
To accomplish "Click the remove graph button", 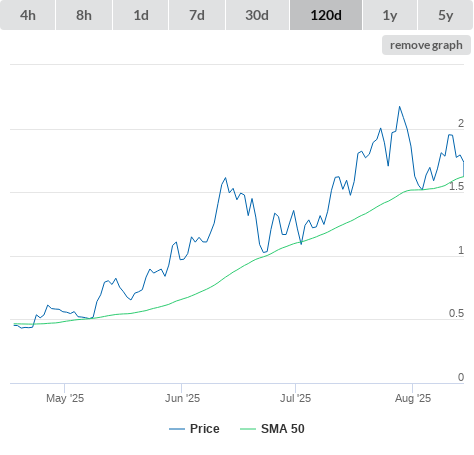I will pos(426,45).
